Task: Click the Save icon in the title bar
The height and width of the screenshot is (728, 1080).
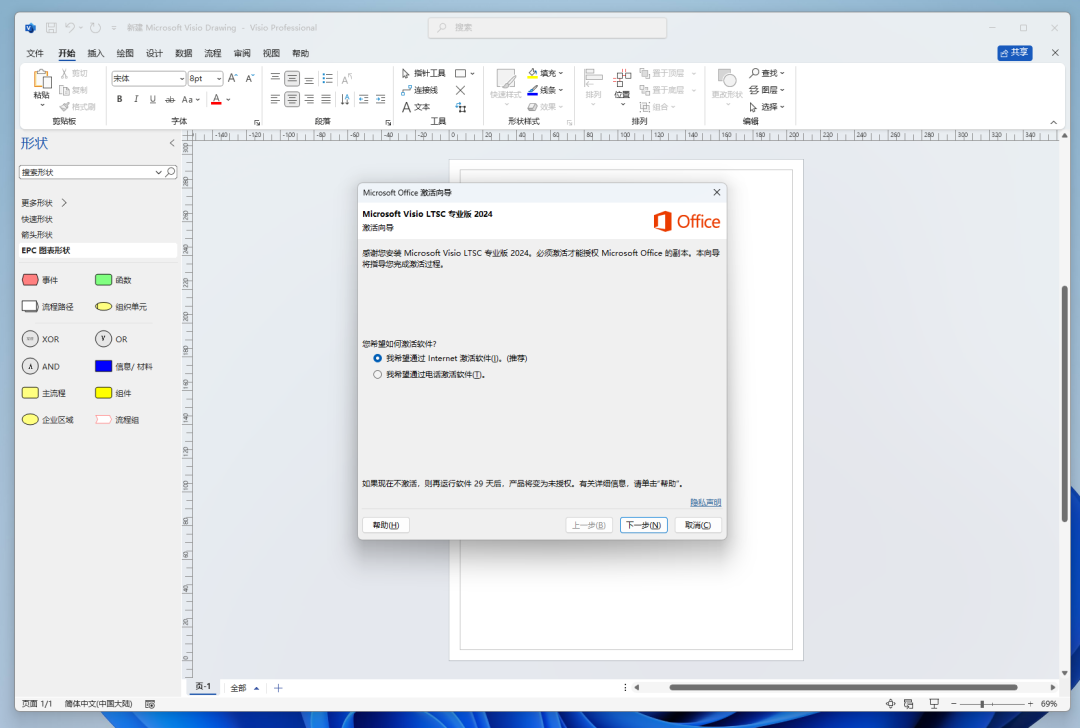Action: coord(52,28)
